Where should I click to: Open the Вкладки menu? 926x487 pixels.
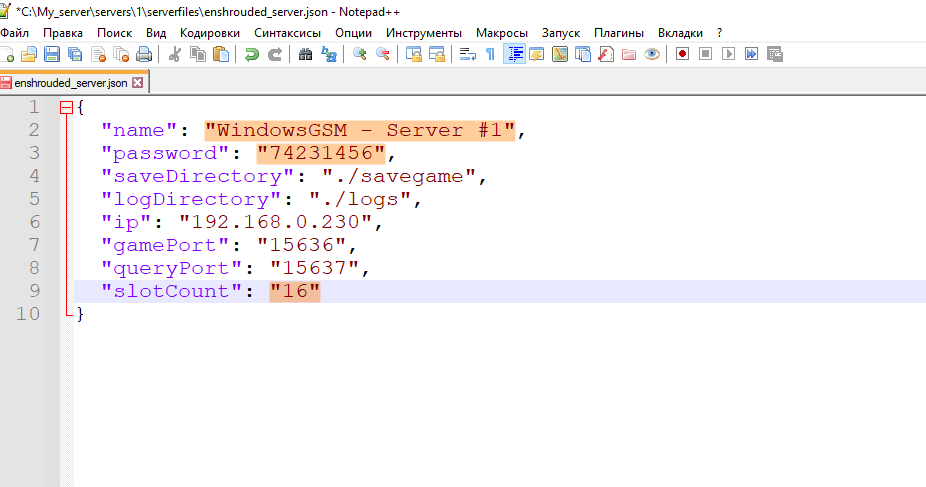point(680,33)
